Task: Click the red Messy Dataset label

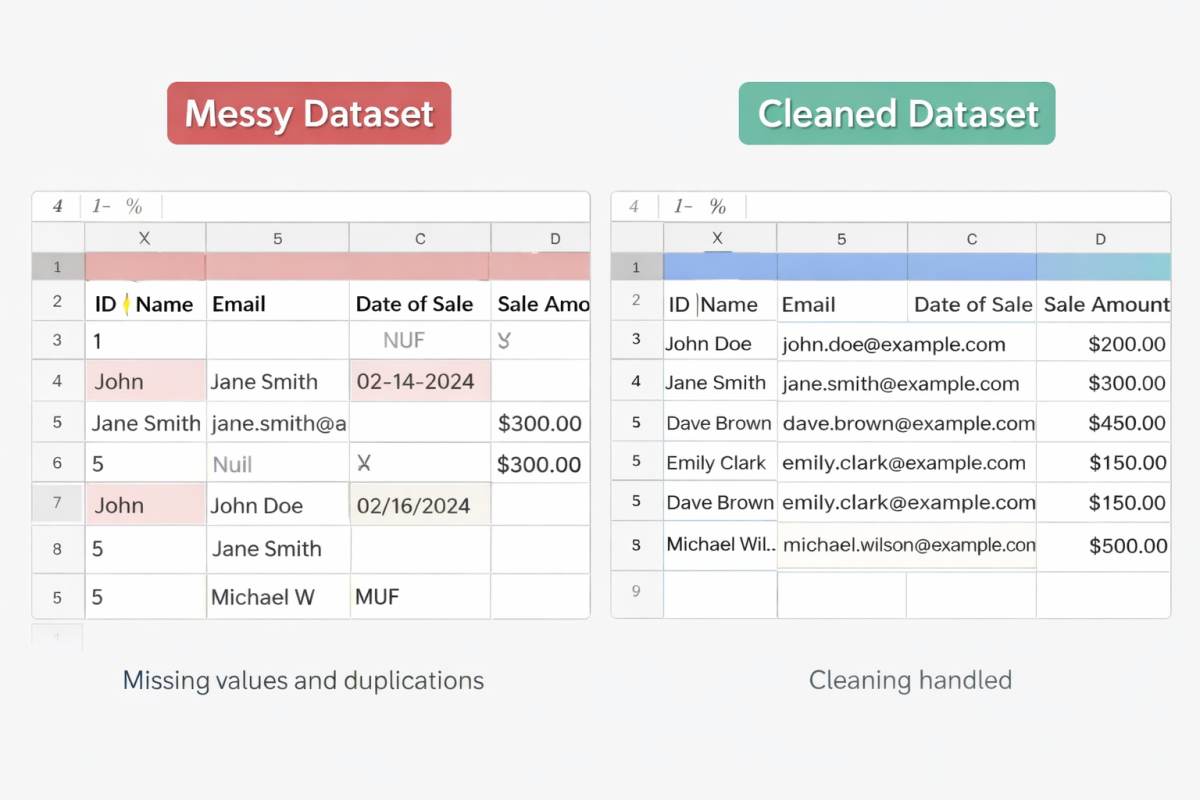Action: tap(309, 113)
